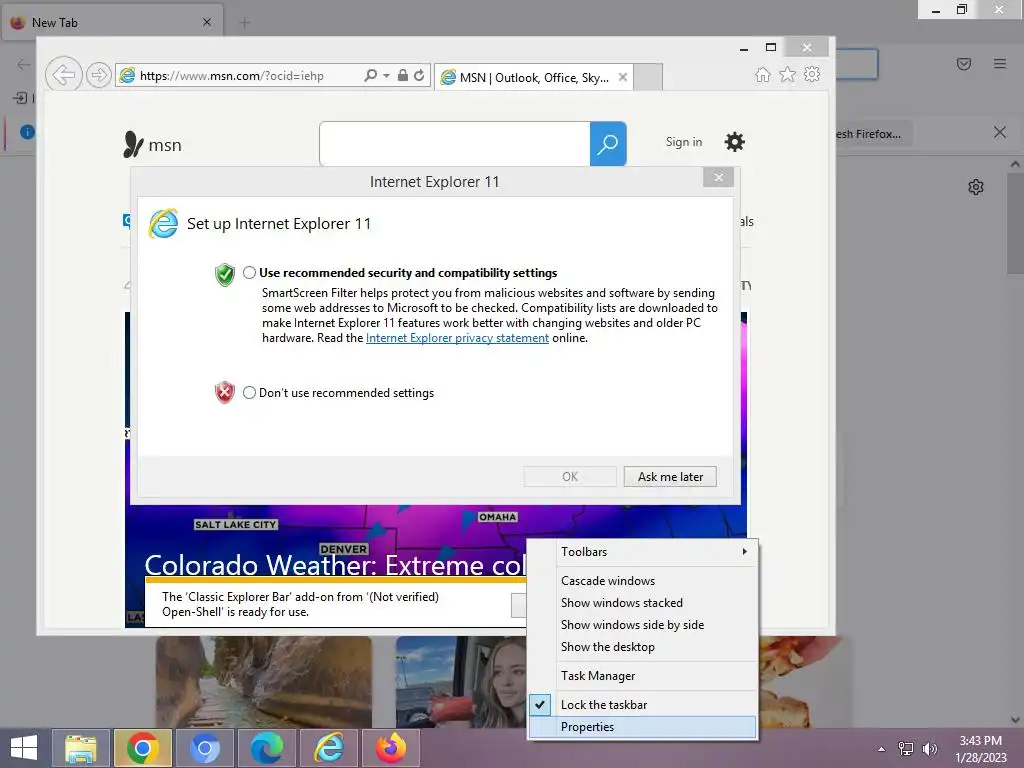This screenshot has width=1024, height=768.
Task: Open Chromium from taskbar
Action: (x=204, y=748)
